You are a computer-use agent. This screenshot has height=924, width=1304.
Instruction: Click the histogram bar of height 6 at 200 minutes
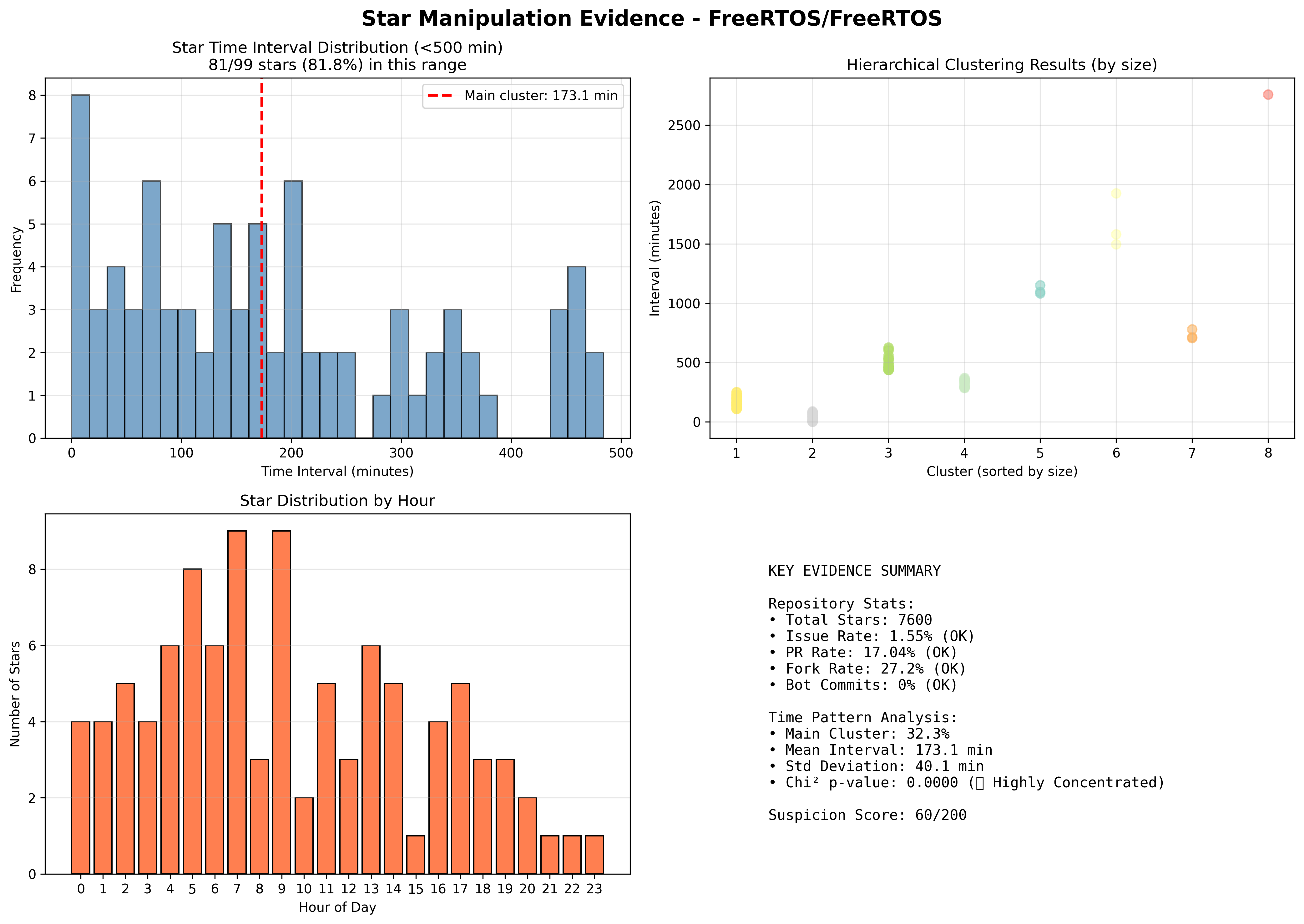pyautogui.click(x=293, y=310)
